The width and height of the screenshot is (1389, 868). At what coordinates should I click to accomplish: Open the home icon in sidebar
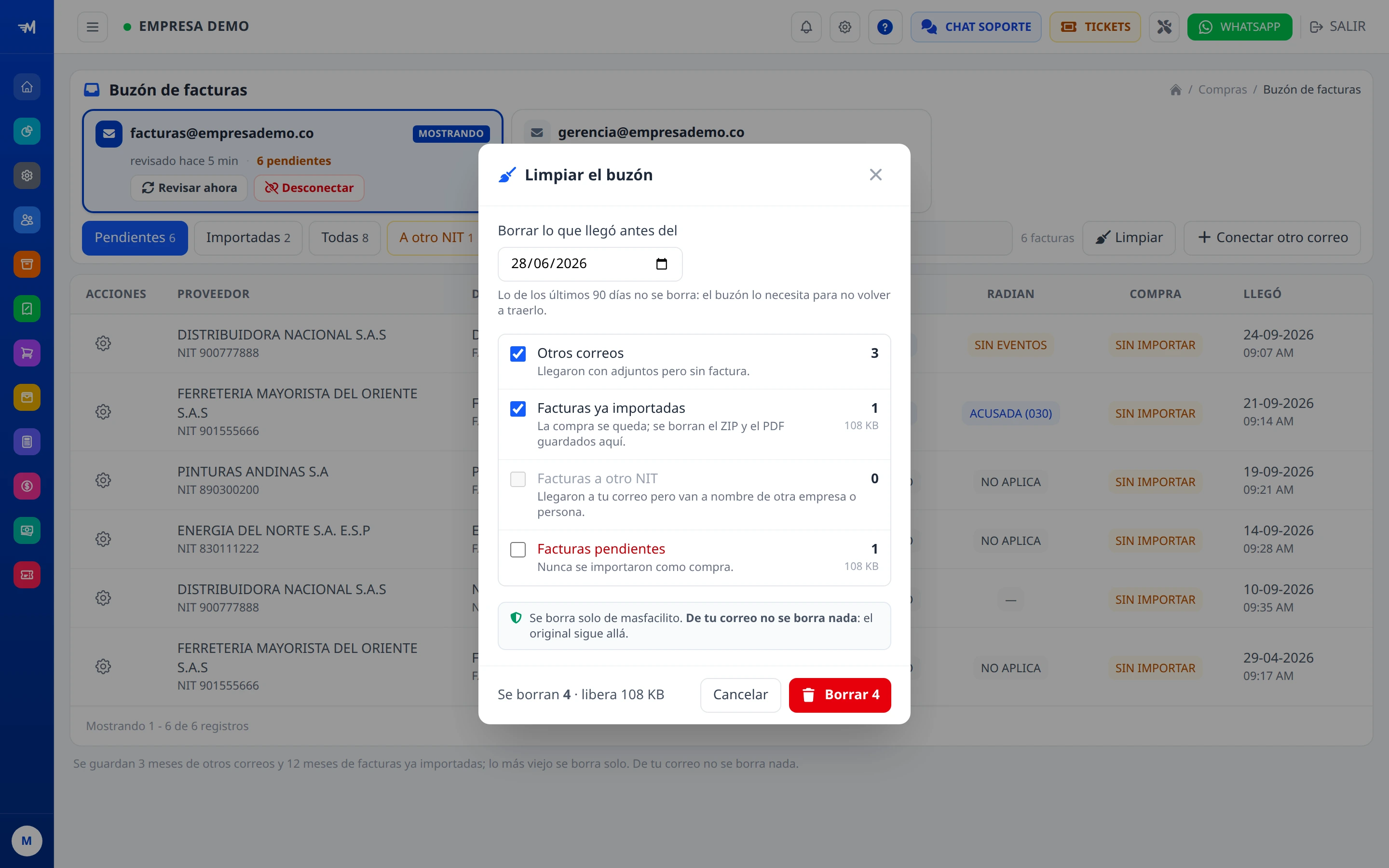click(27, 87)
